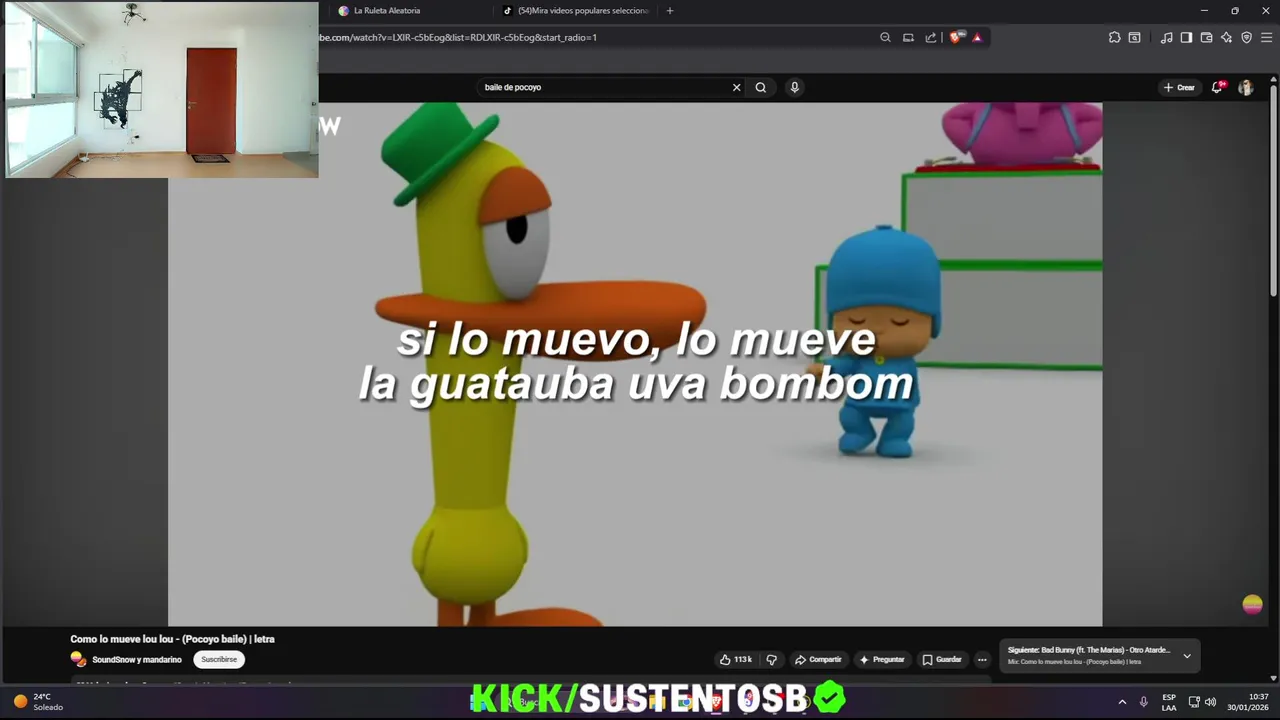Open a new browser tab with plus
This screenshot has width=1280, height=720.
point(670,11)
